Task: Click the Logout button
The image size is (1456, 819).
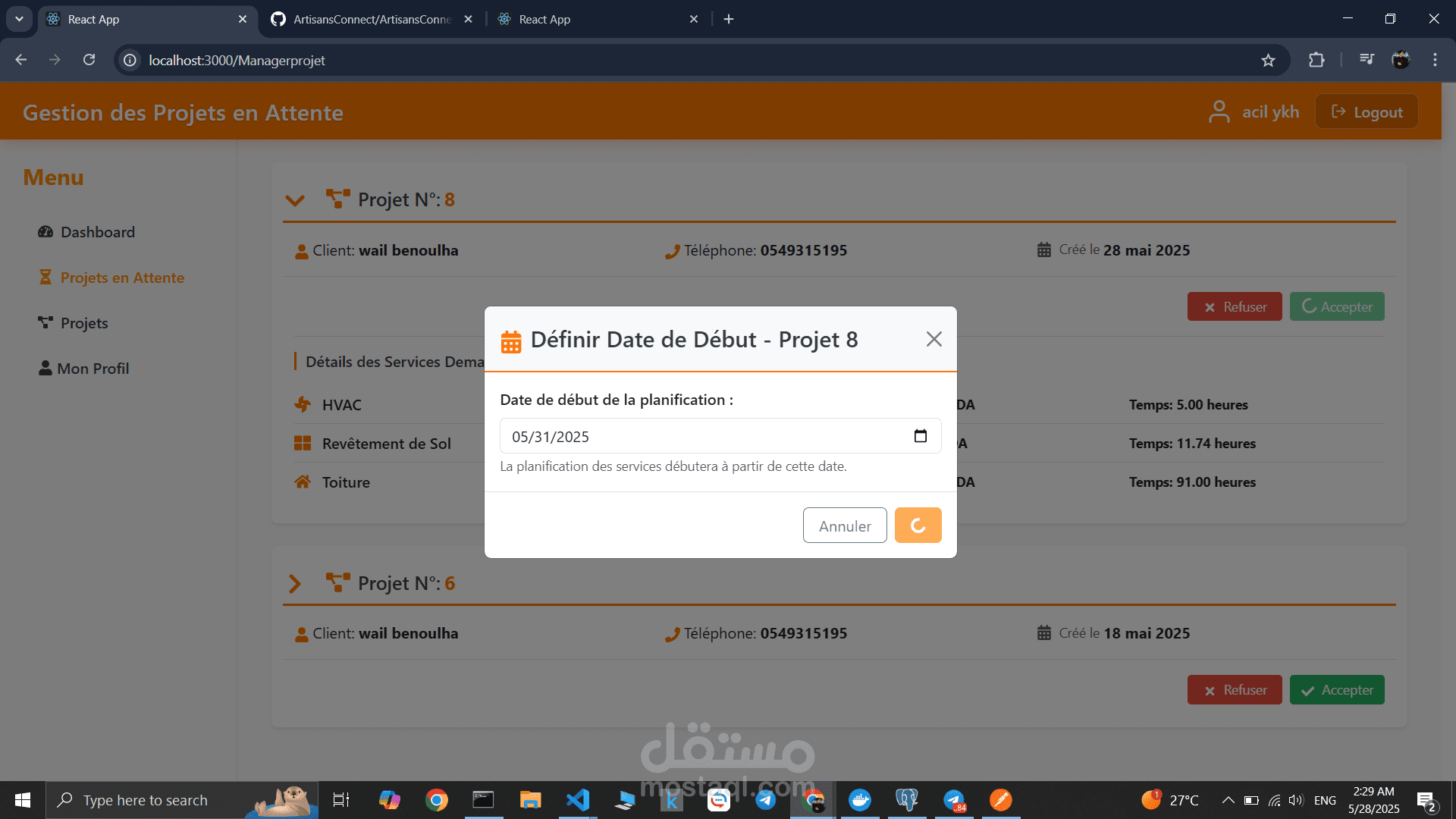Action: pyautogui.click(x=1367, y=112)
